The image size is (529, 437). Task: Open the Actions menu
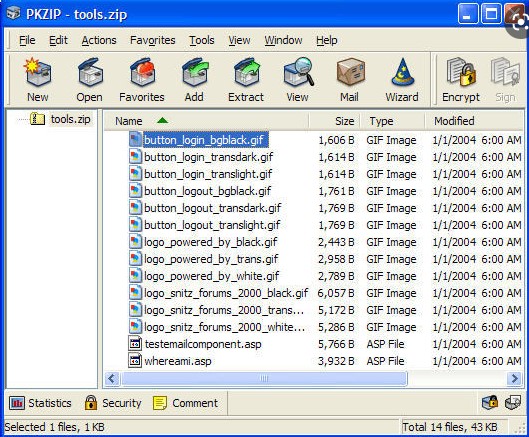99,40
